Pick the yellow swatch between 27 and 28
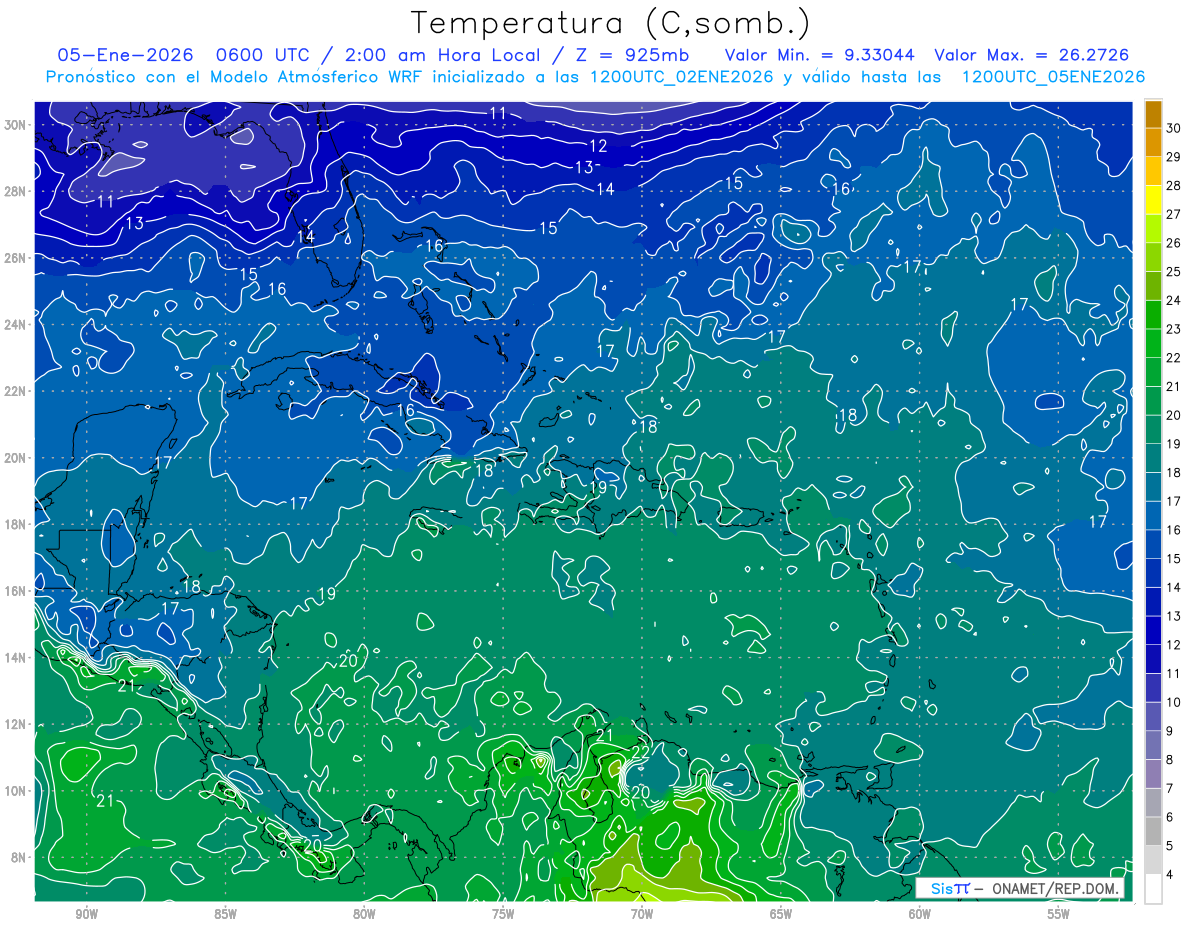Viewport: 1200px width, 927px height. click(x=1153, y=199)
